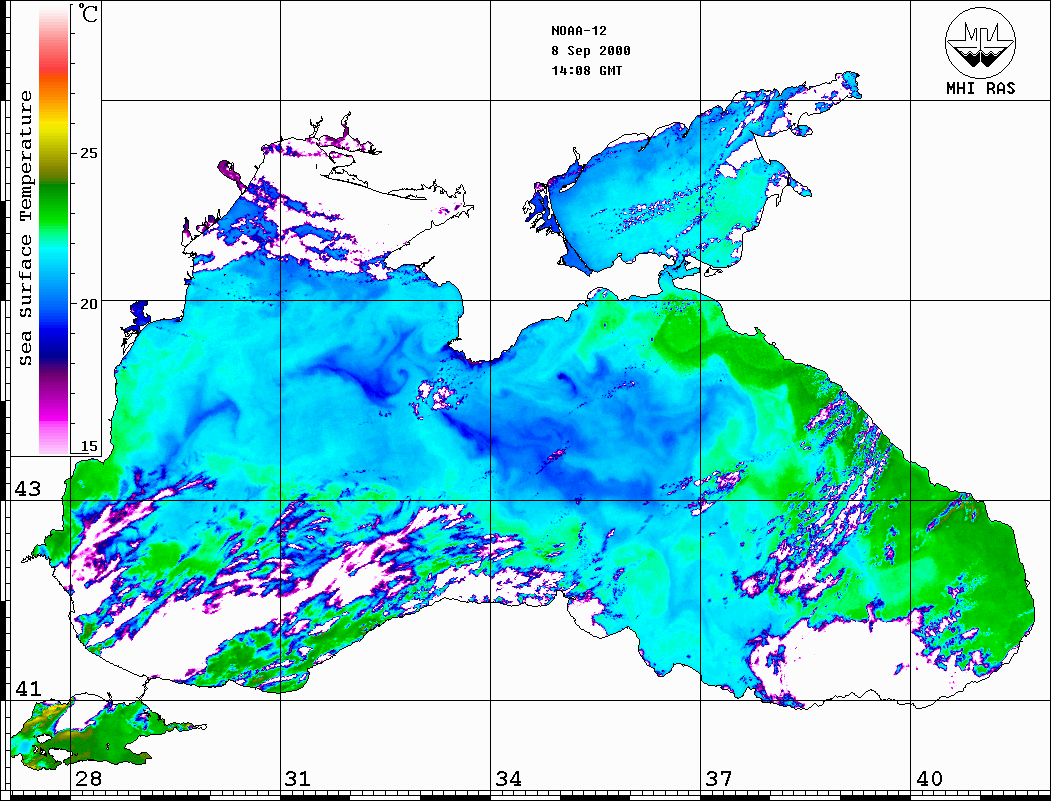Screen dimensions: 1051x801
Task: Click the longitude label '31'
Action: pos(298,778)
